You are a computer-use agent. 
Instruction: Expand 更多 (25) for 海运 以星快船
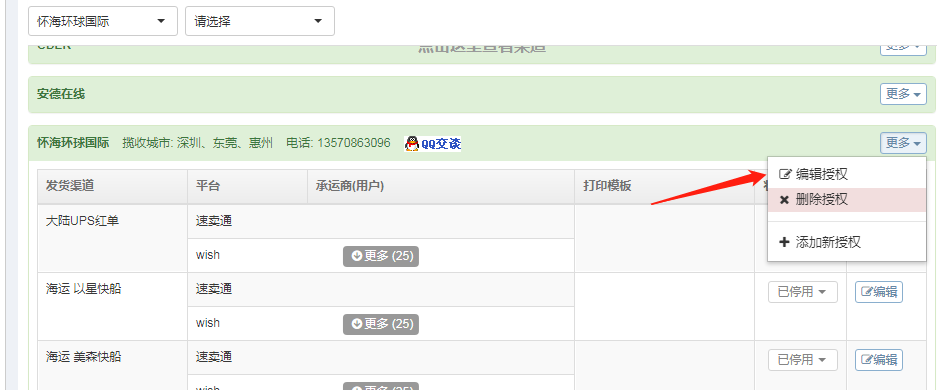click(381, 324)
